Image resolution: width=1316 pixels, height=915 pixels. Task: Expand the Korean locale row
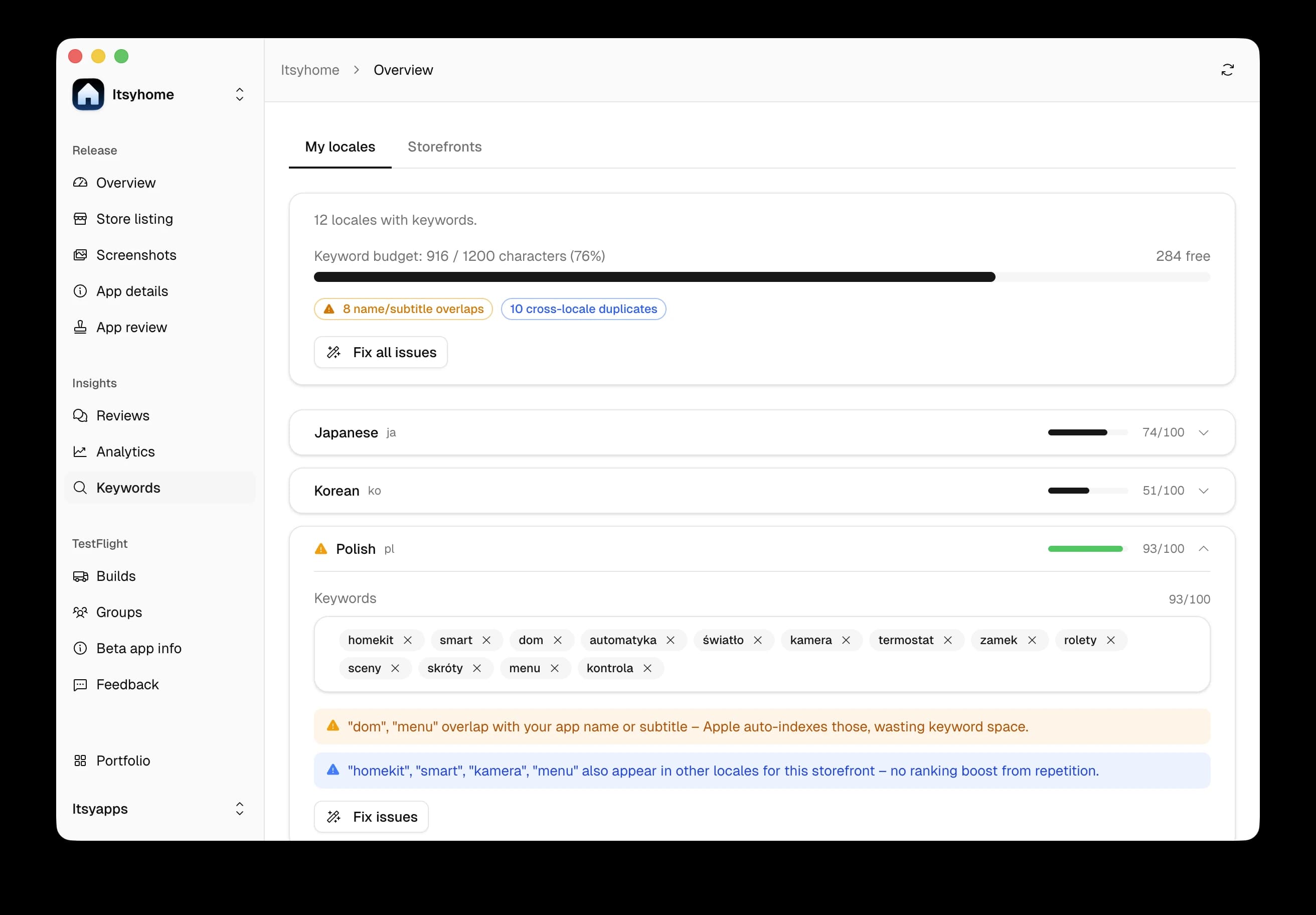point(1204,490)
